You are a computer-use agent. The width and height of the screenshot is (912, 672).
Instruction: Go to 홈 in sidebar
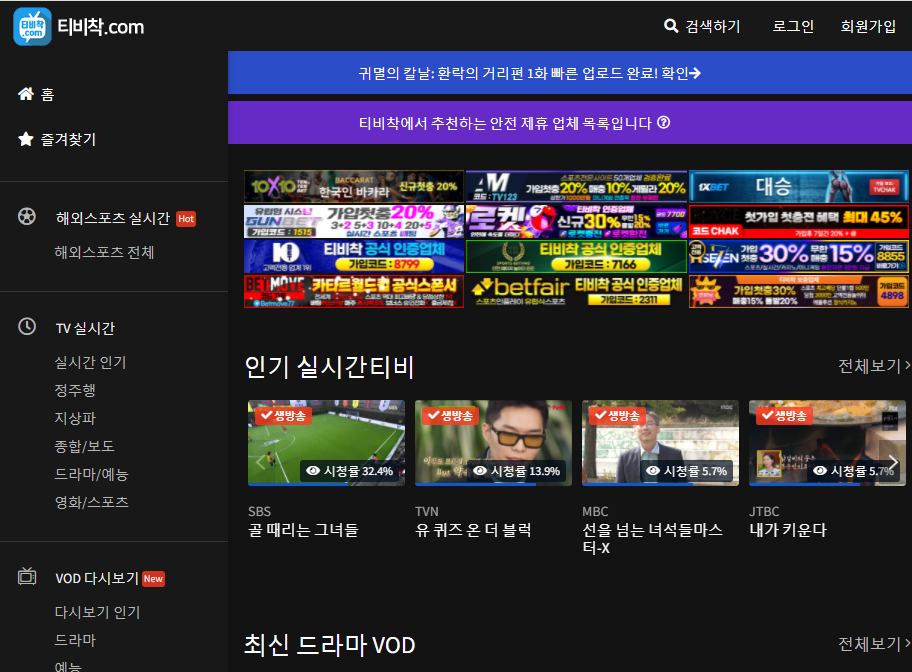[x=47, y=94]
